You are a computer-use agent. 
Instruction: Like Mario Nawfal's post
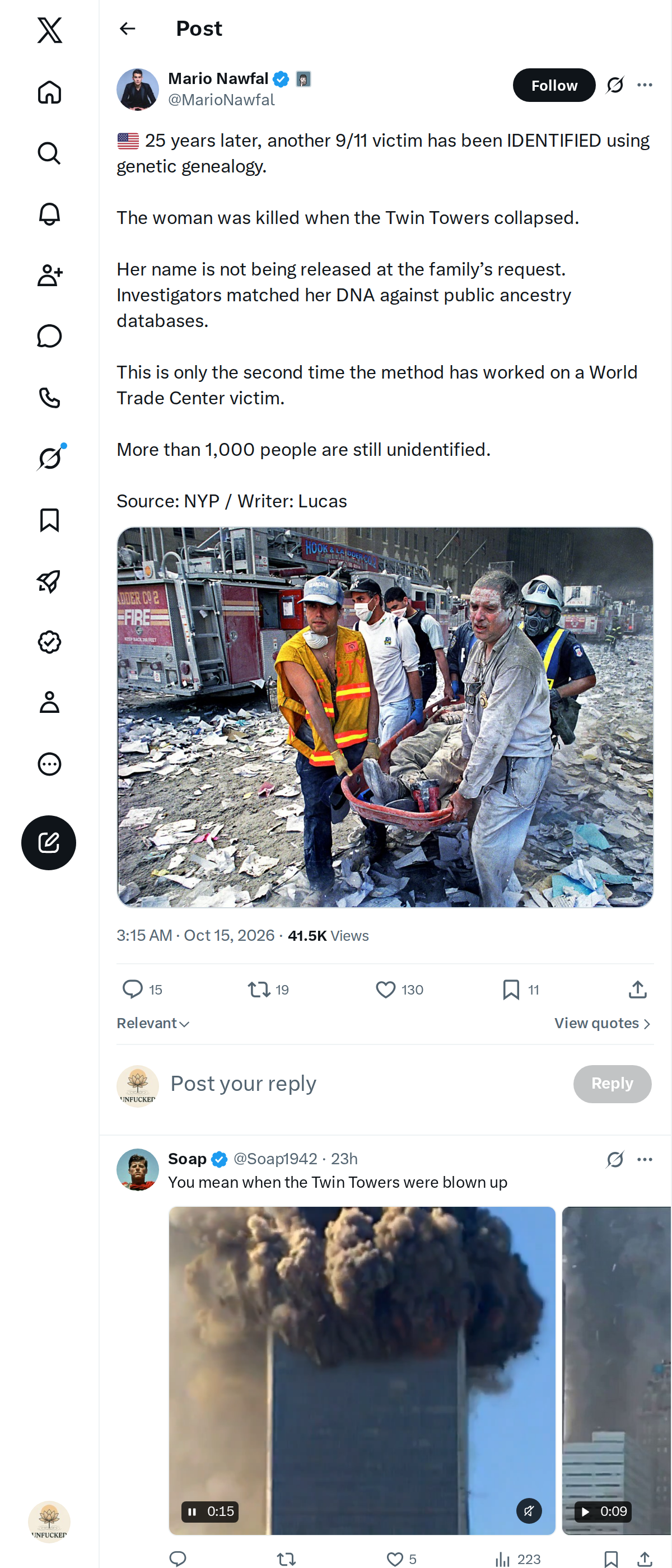pos(385,990)
